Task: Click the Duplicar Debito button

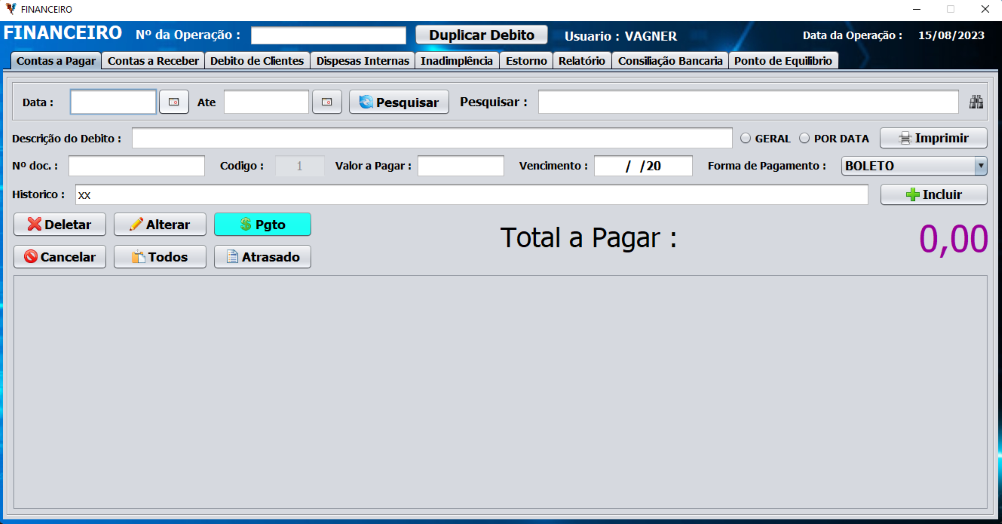Action: click(482, 35)
